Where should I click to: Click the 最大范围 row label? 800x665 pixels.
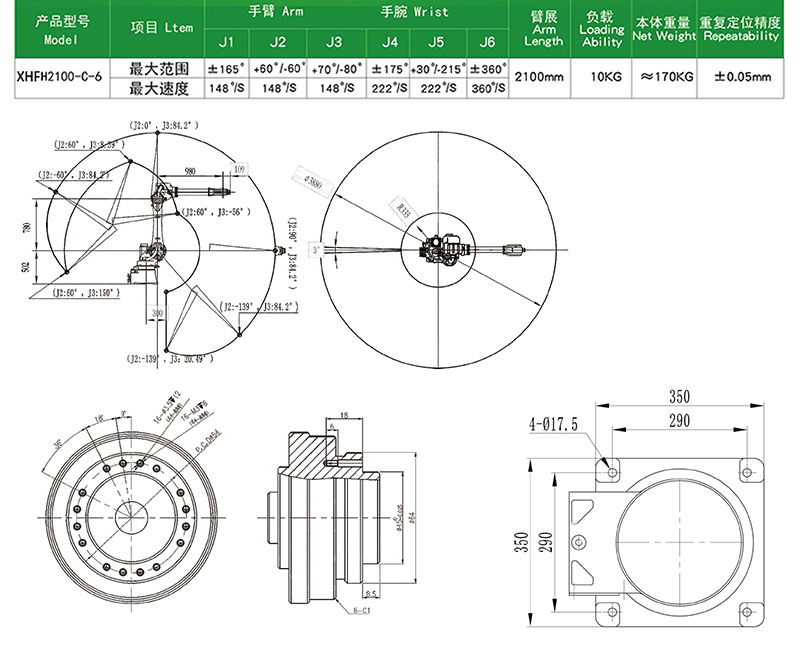(x=157, y=68)
